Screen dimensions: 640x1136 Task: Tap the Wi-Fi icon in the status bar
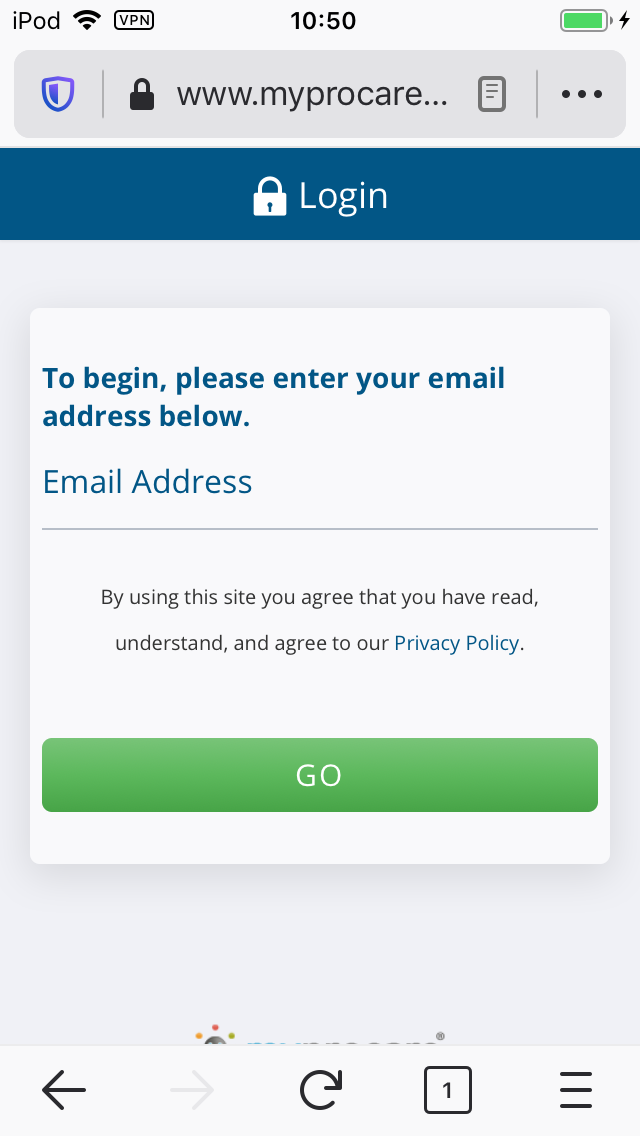pos(88,19)
